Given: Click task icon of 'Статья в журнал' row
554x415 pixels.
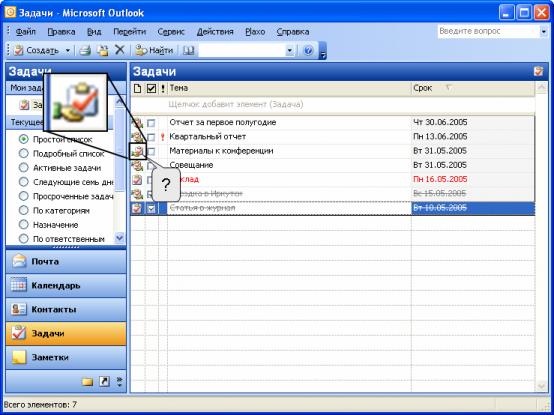Looking at the screenshot, I should point(137,208).
